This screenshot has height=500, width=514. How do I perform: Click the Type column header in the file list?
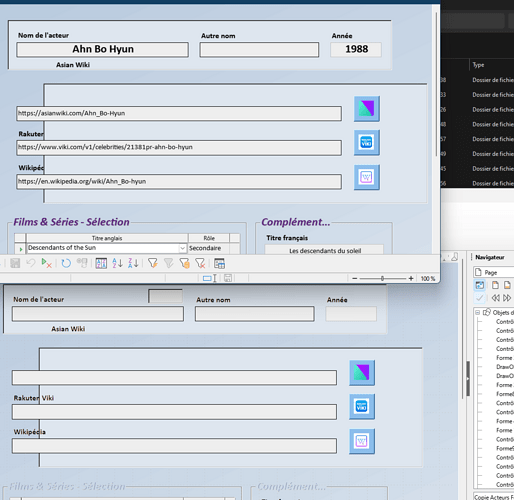point(478,65)
